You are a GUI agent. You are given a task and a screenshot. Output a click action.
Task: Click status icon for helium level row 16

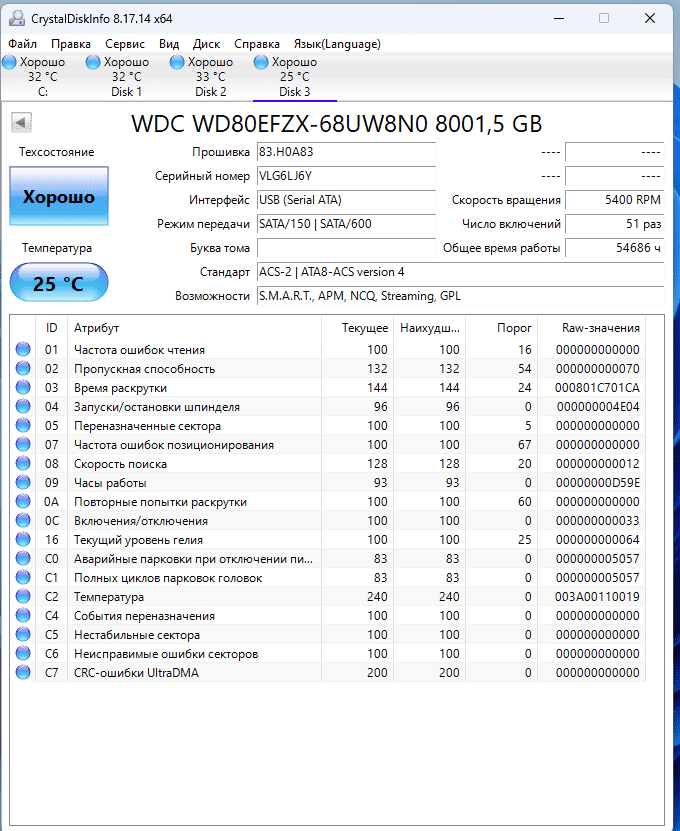pos(23,540)
